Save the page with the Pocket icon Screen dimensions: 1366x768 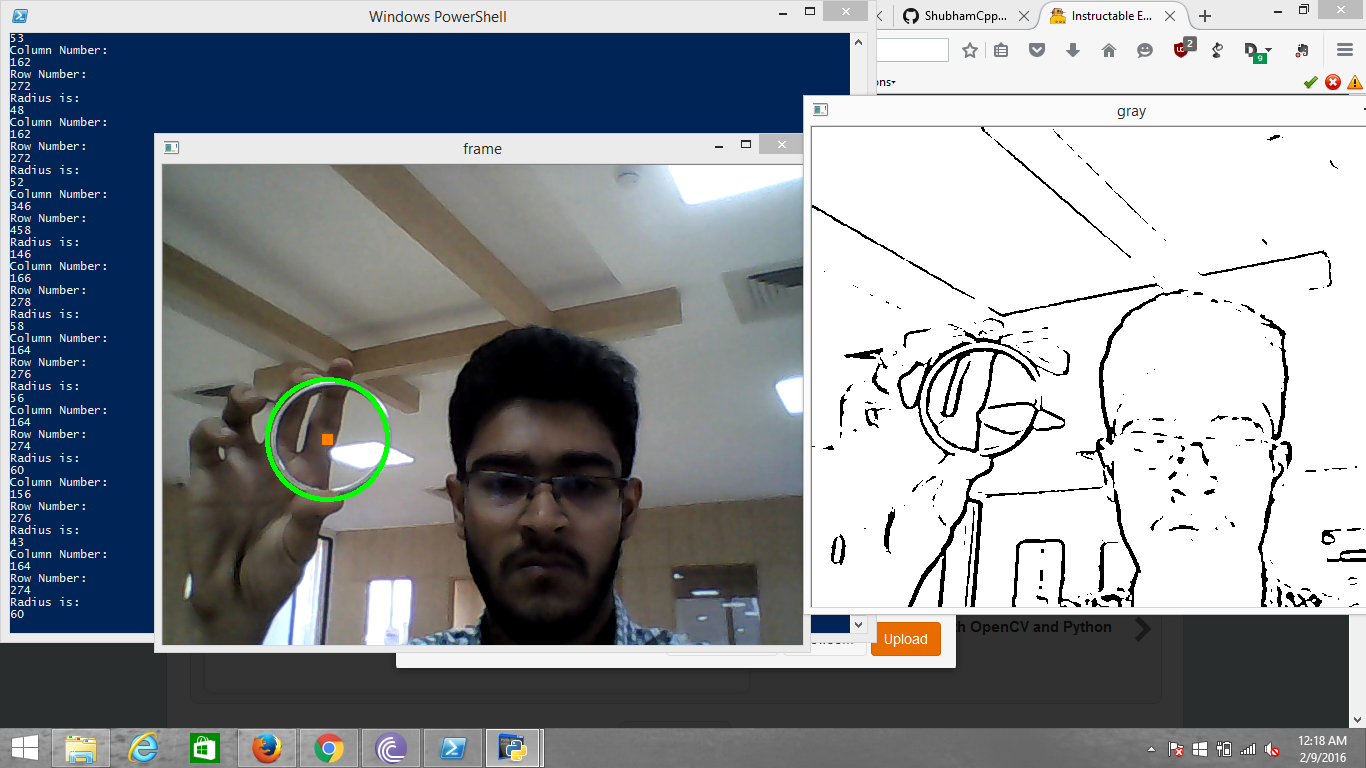pyautogui.click(x=1038, y=48)
